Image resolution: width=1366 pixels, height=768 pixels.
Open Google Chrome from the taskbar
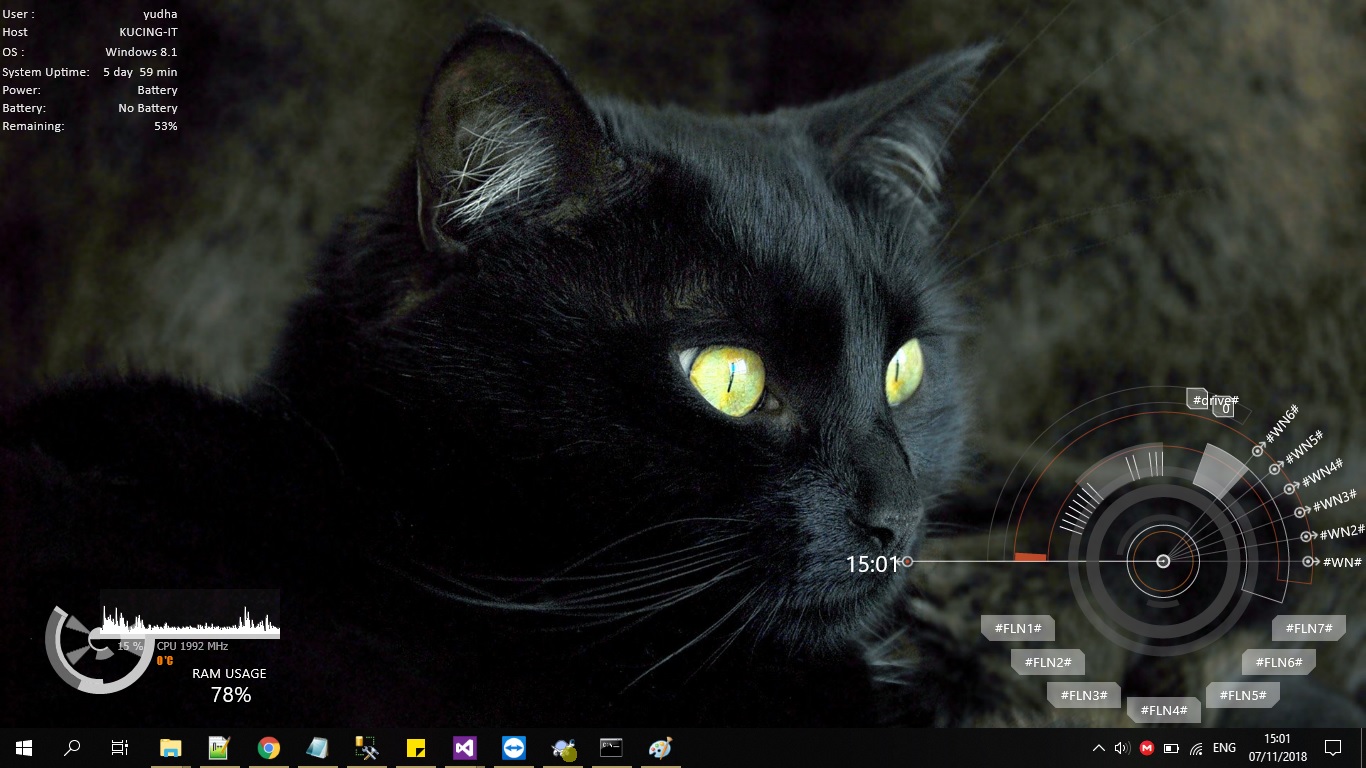(x=268, y=747)
